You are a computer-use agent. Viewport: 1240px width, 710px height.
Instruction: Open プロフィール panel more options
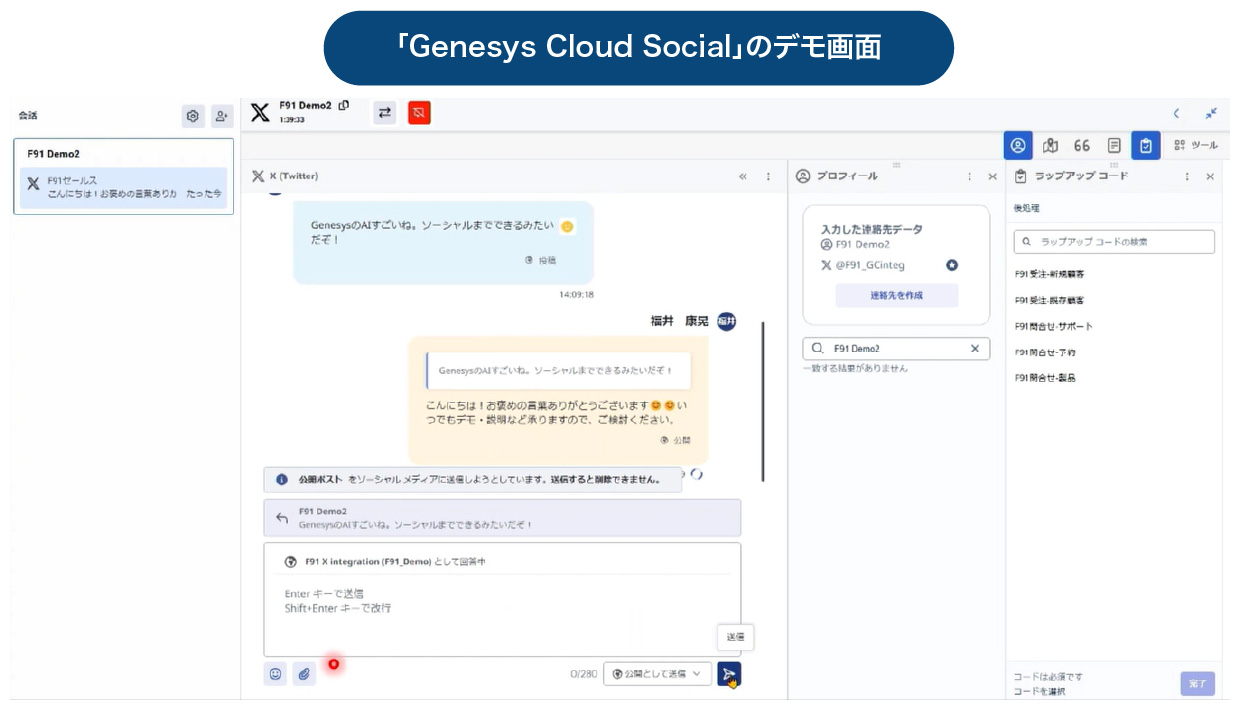point(969,176)
